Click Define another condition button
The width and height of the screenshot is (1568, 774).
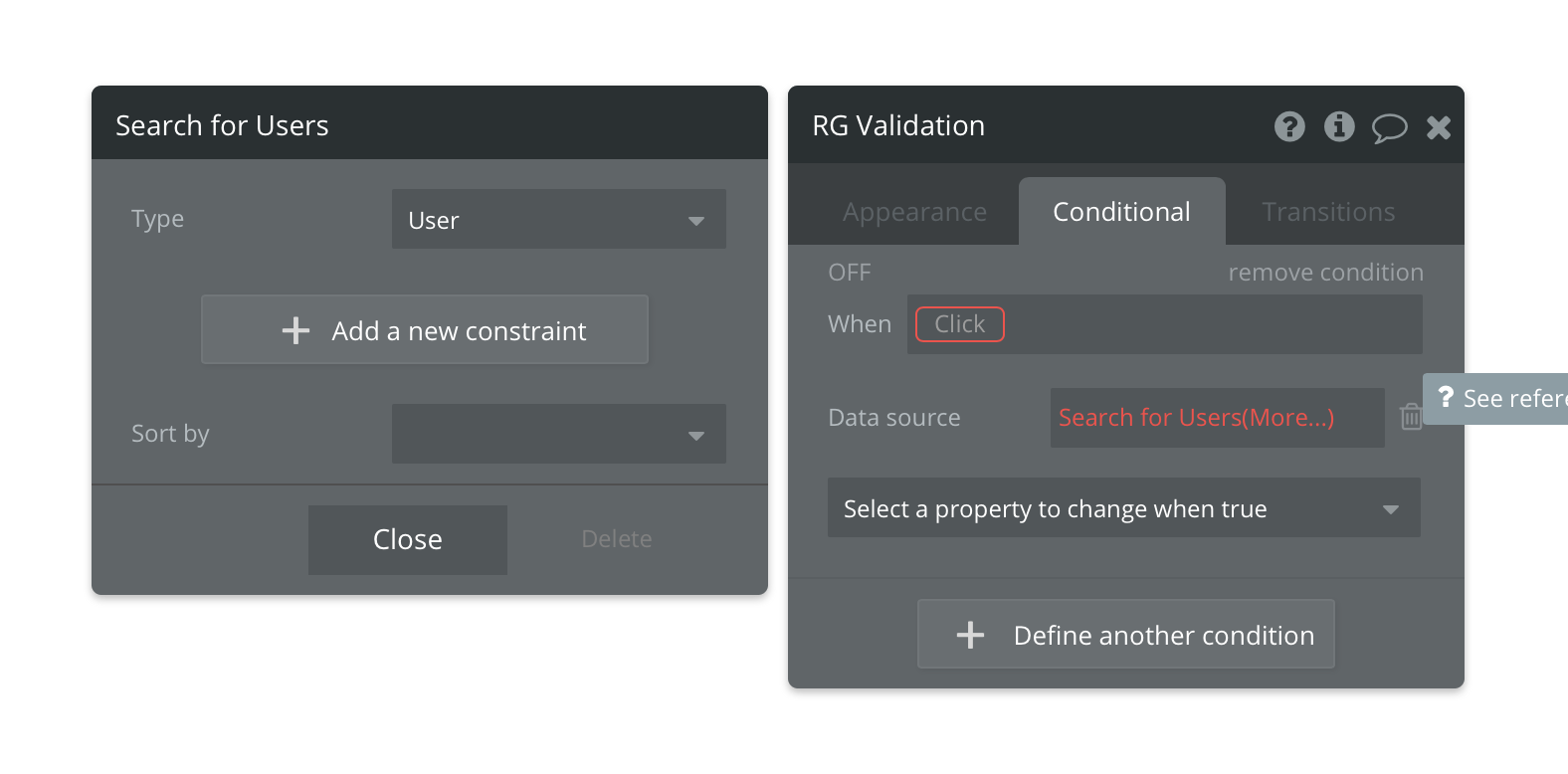1125,635
